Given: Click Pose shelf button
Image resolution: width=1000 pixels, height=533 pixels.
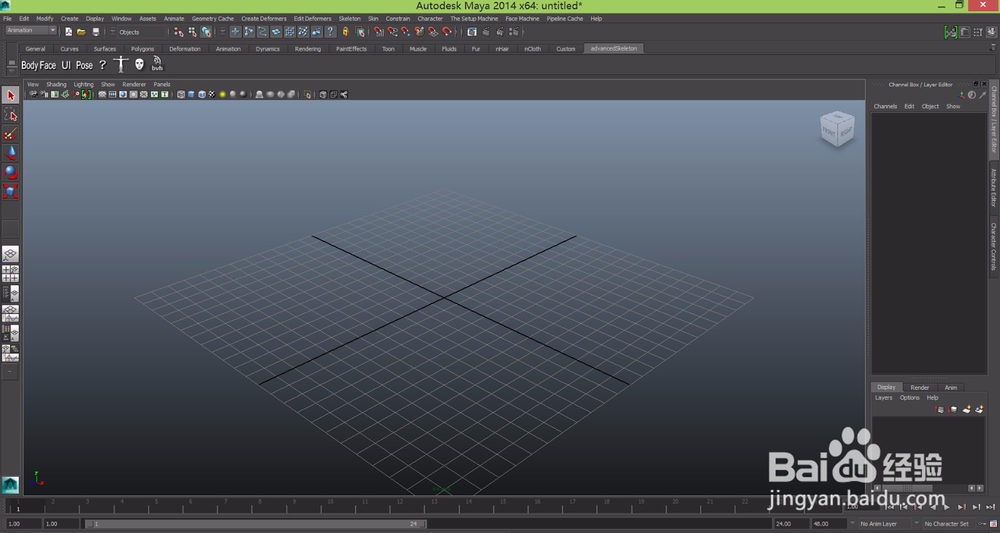Looking at the screenshot, I should (x=84, y=65).
